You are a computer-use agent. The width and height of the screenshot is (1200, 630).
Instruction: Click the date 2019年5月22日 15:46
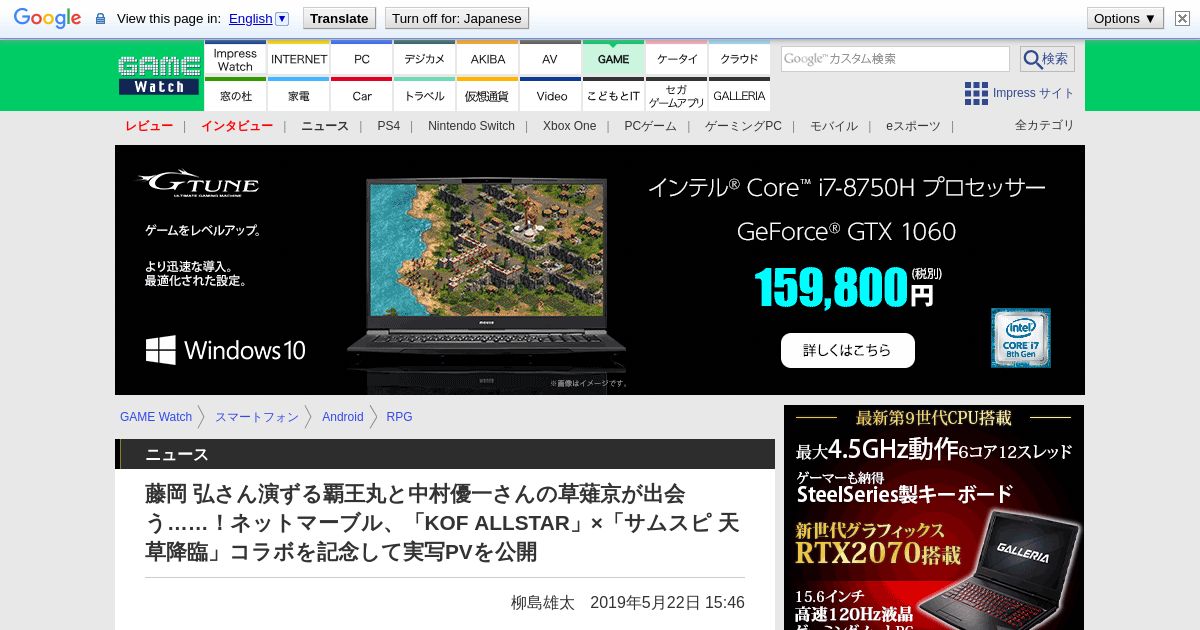tap(667, 603)
